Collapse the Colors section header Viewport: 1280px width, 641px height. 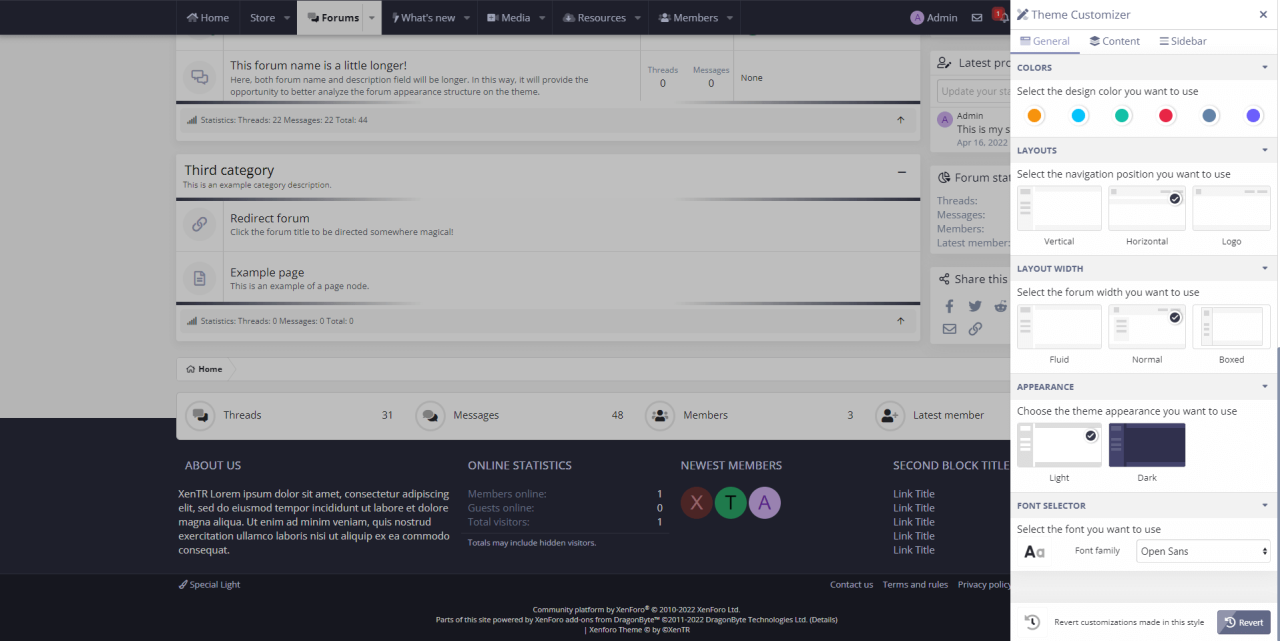click(x=1265, y=68)
